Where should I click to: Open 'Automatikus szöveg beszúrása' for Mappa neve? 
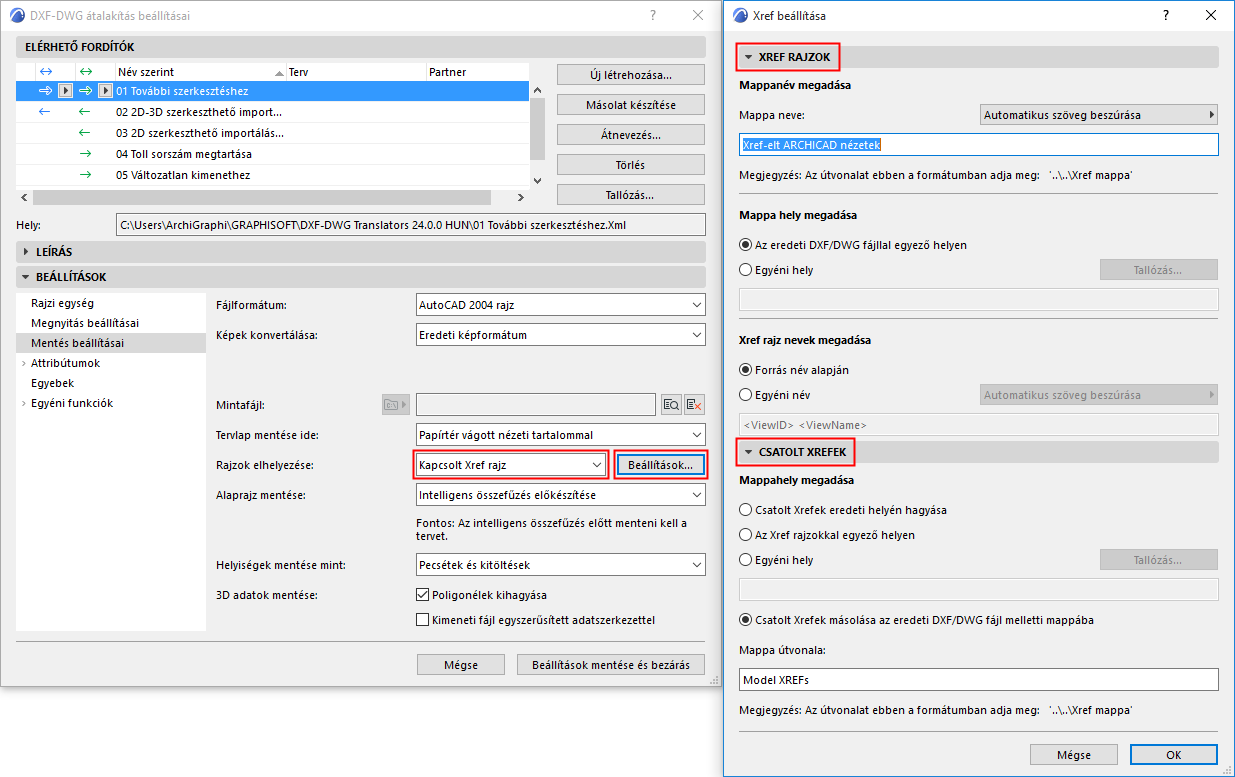coord(1098,115)
